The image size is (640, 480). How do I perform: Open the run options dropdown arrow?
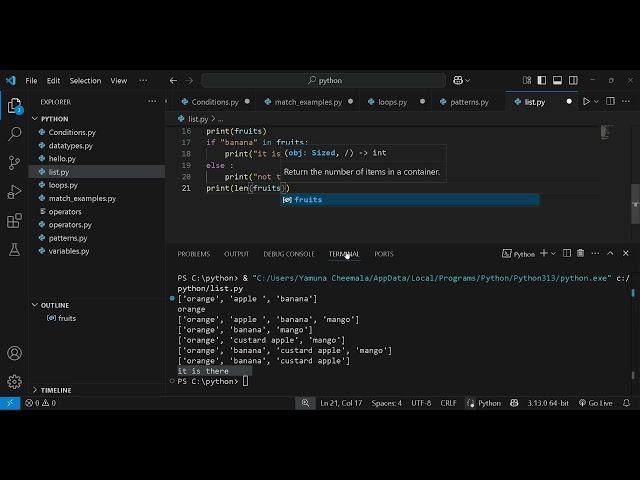[596, 102]
